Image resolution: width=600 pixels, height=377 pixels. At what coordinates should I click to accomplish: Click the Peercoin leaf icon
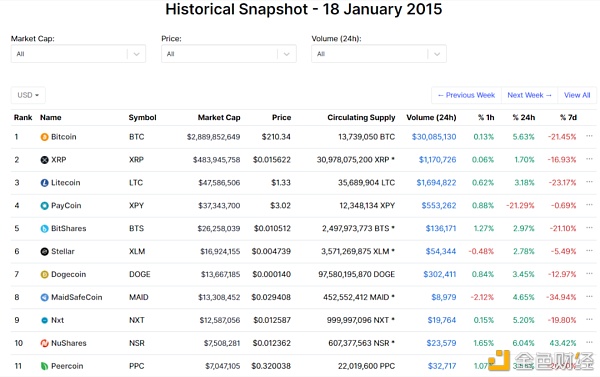[44, 366]
